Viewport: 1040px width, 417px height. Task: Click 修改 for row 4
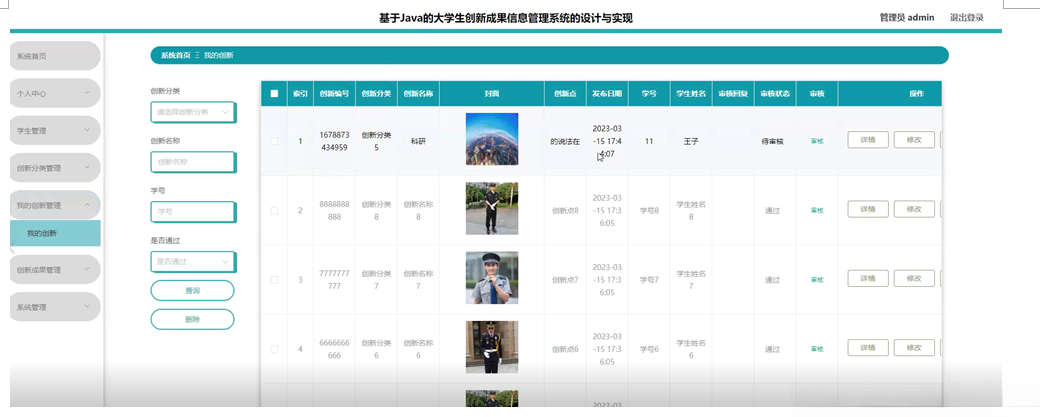(914, 348)
